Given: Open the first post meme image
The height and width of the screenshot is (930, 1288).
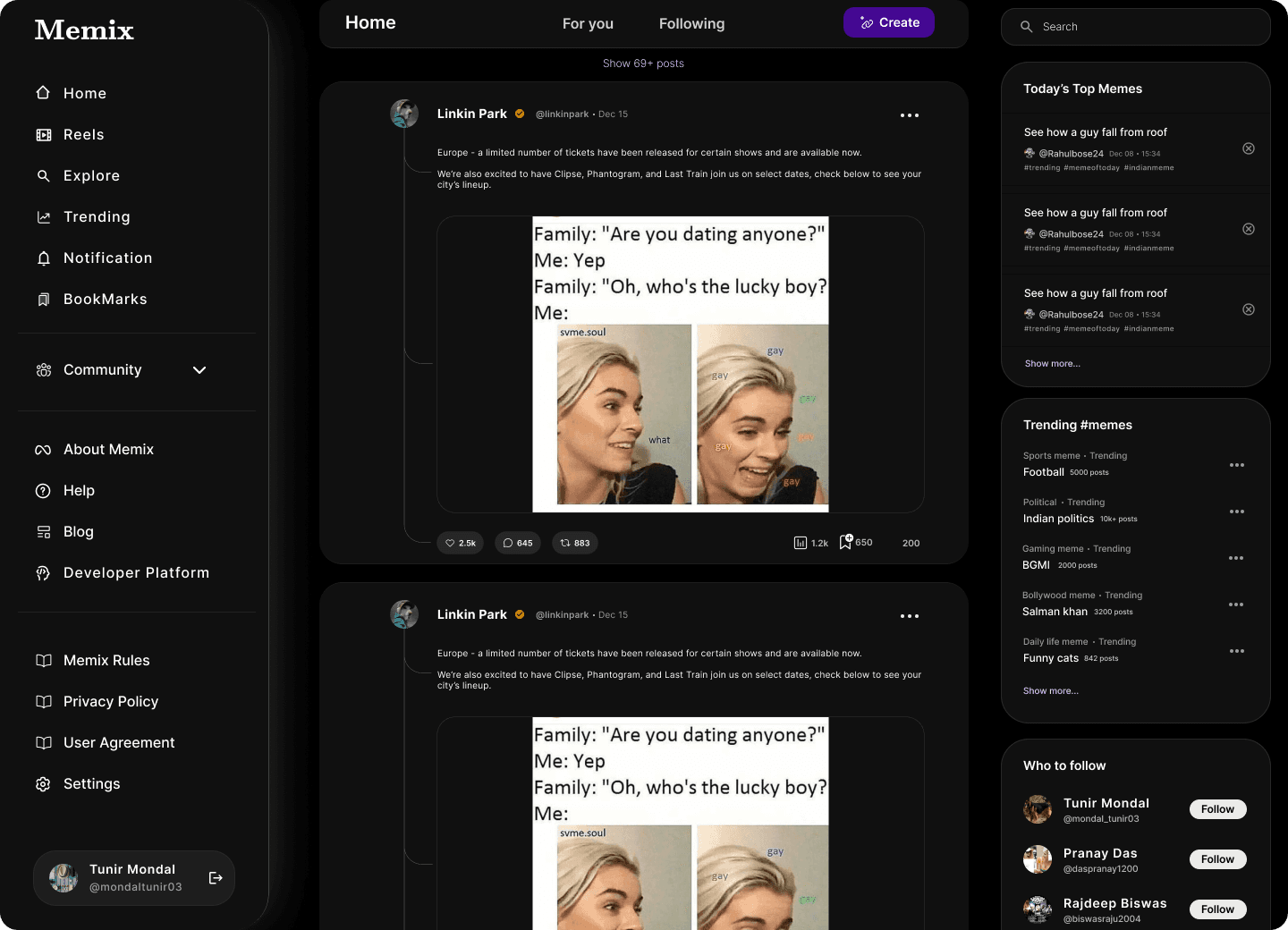Looking at the screenshot, I should click(x=681, y=364).
